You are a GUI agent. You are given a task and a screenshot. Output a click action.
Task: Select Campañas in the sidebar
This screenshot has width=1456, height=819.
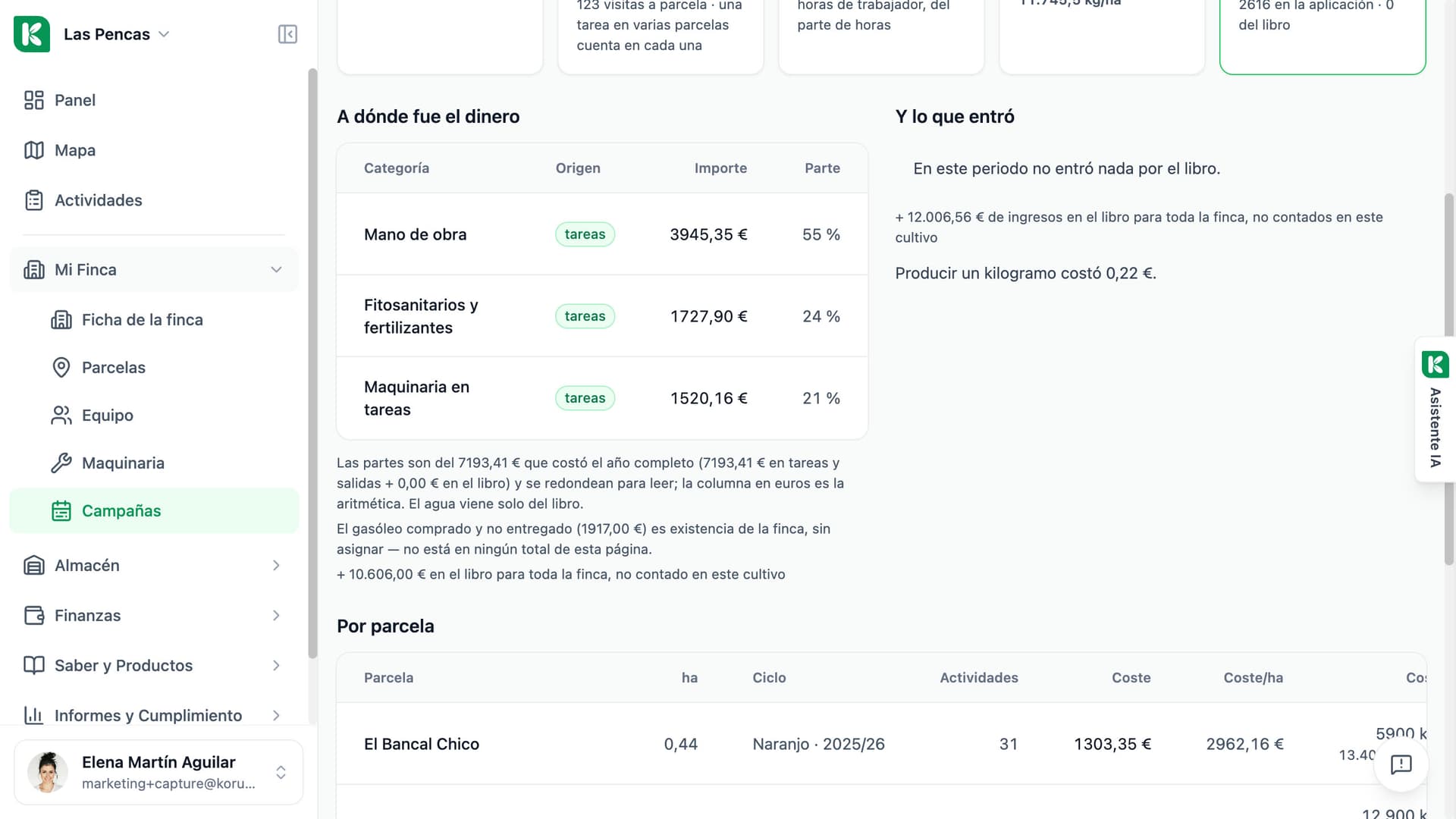pos(154,510)
